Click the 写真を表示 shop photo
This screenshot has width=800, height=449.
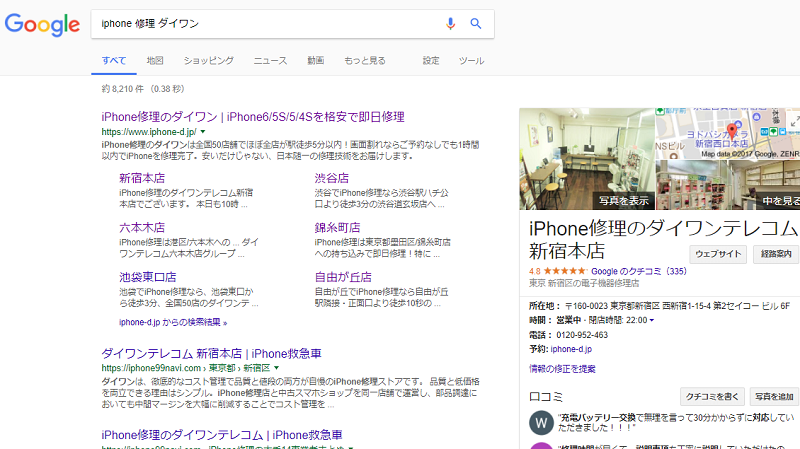pyautogui.click(x=587, y=159)
